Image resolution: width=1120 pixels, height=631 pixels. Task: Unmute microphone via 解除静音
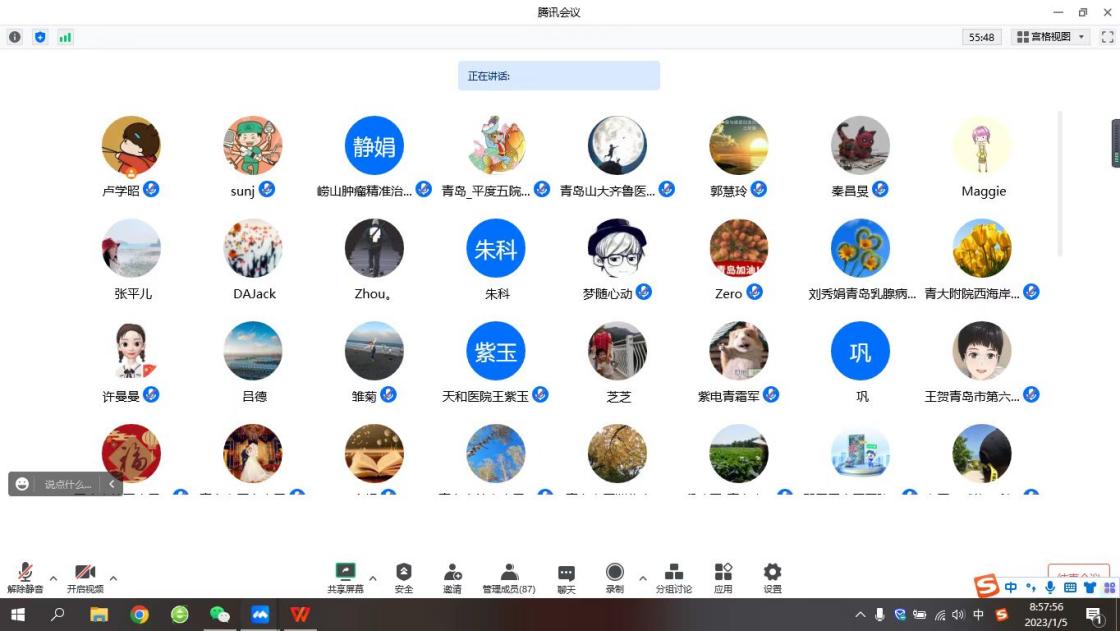[x=25, y=576]
